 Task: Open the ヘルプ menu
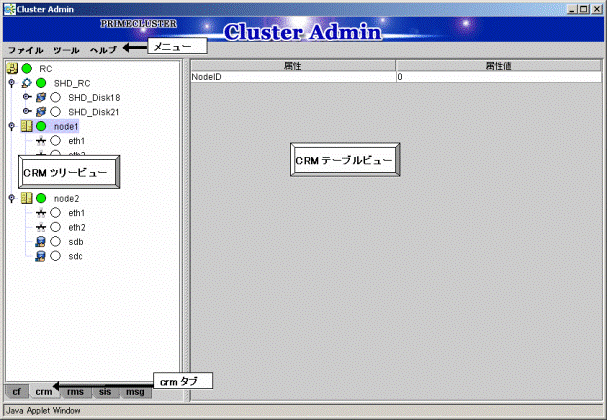coord(103,50)
